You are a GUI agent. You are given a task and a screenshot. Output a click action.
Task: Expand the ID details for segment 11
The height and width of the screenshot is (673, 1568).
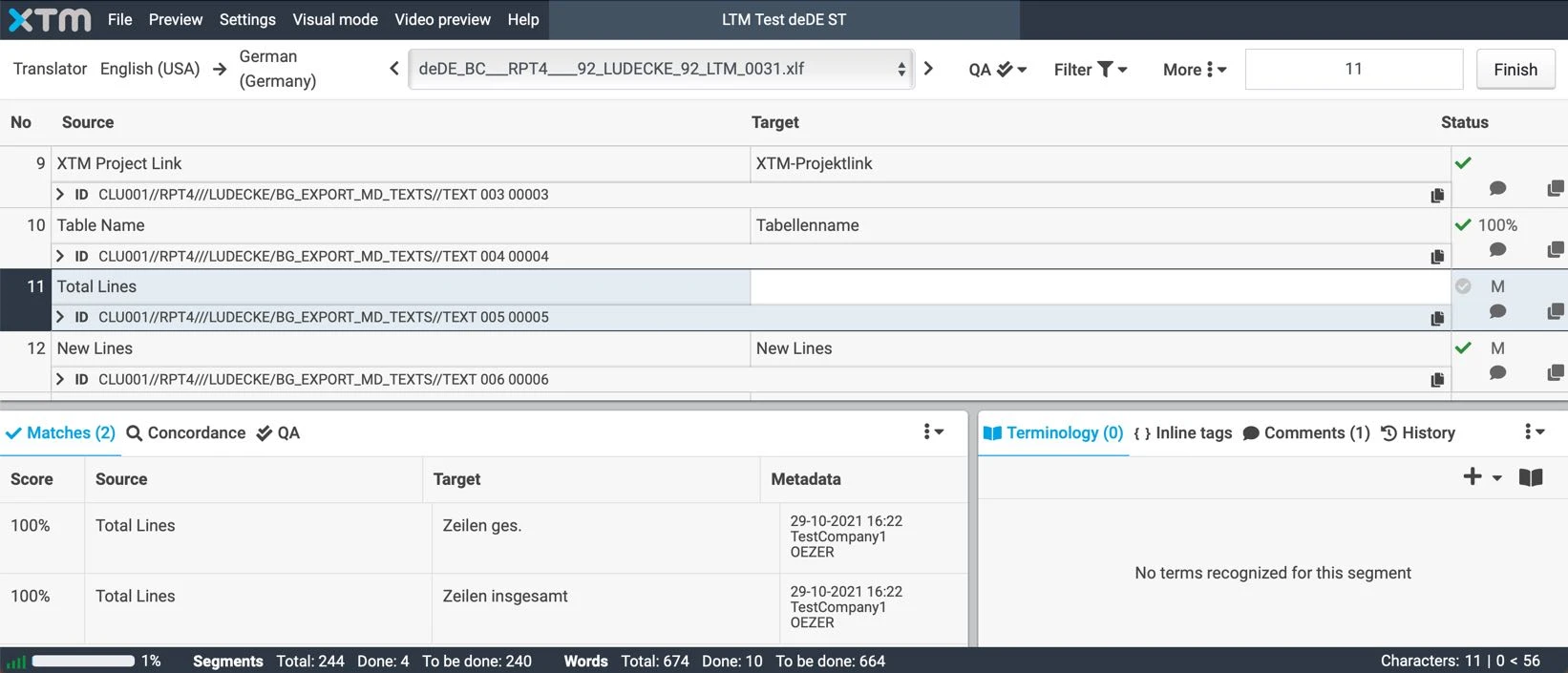point(61,317)
